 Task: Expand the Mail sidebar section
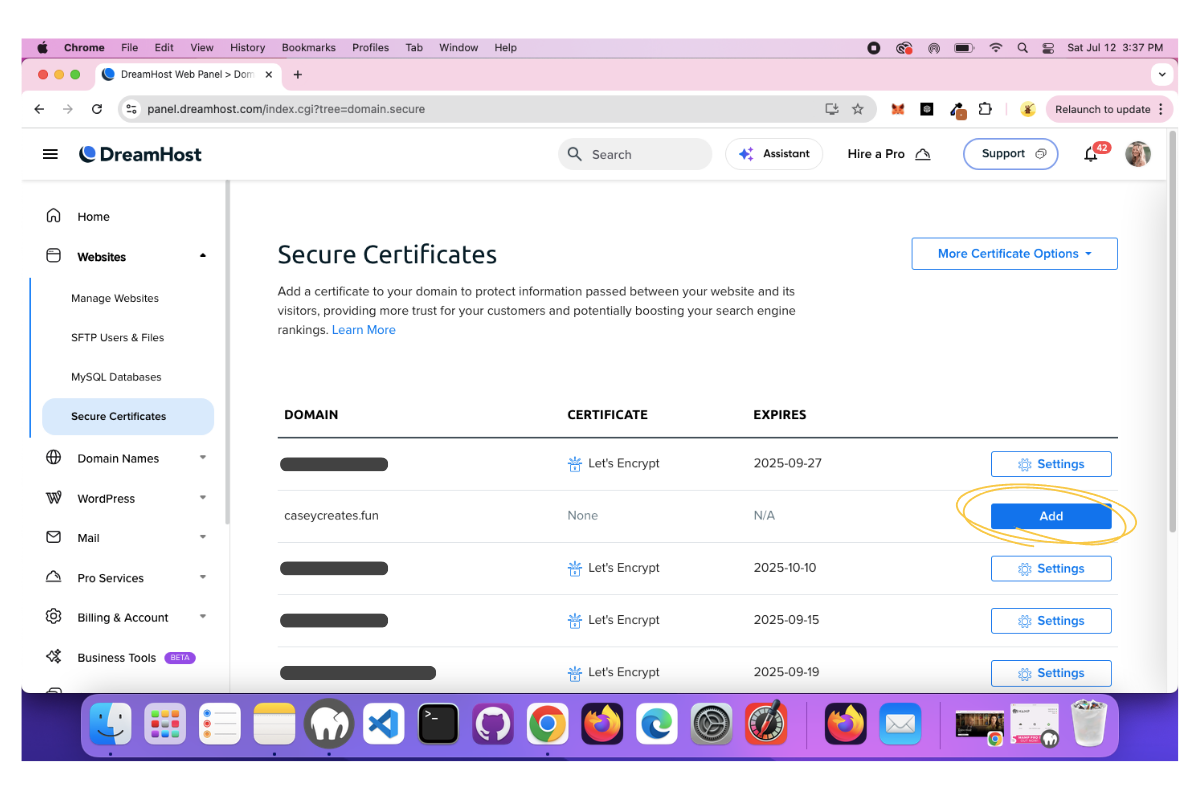[x=203, y=537]
